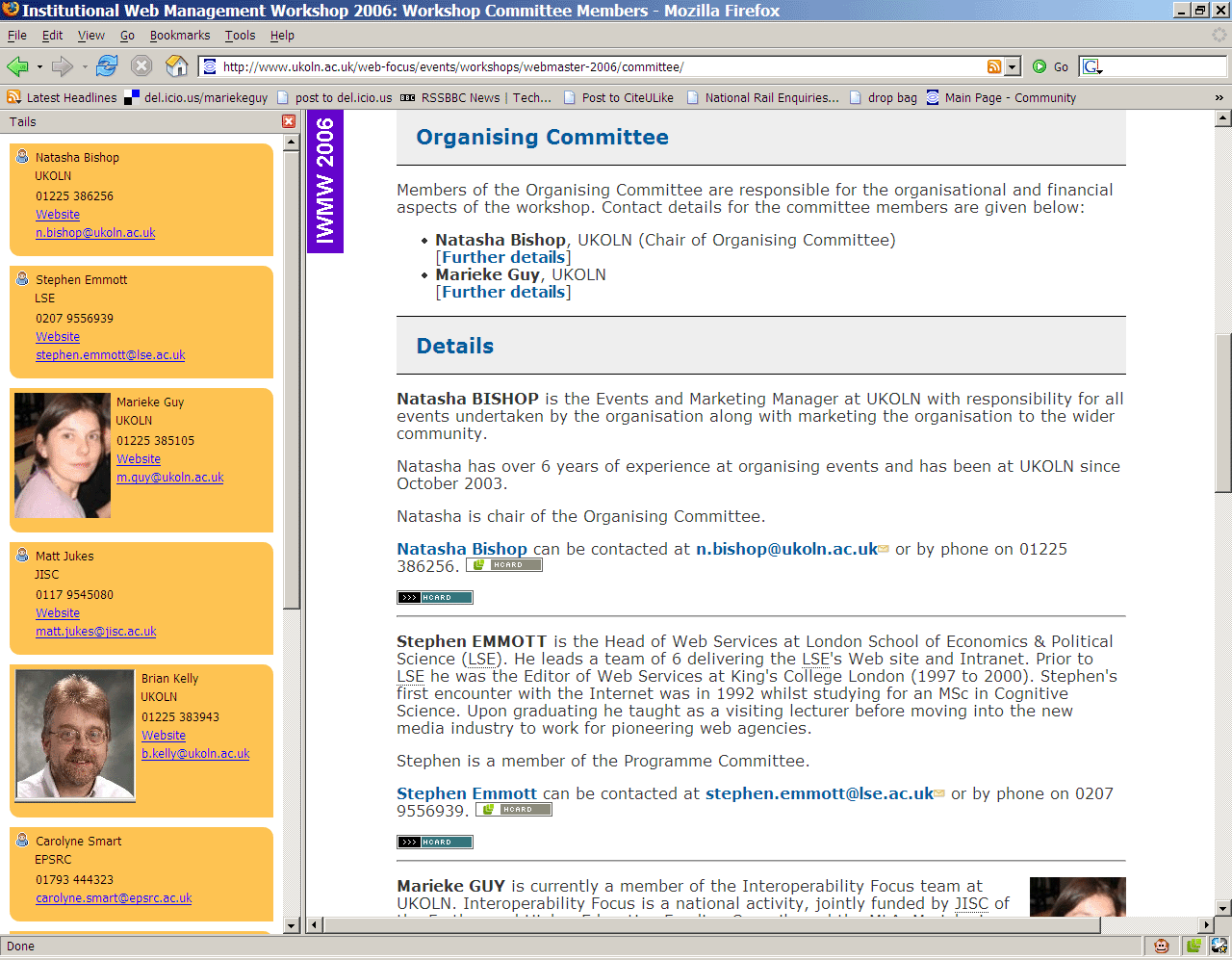Viewport: 1232px width, 960px height.
Task: Open the Edit menu
Action: point(52,36)
